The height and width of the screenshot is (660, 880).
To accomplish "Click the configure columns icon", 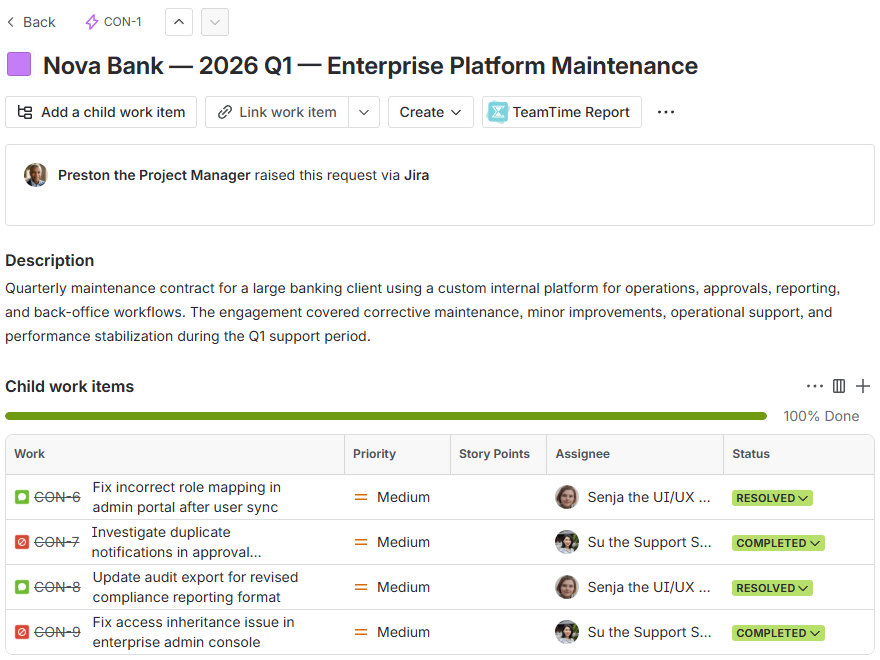I will (839, 386).
